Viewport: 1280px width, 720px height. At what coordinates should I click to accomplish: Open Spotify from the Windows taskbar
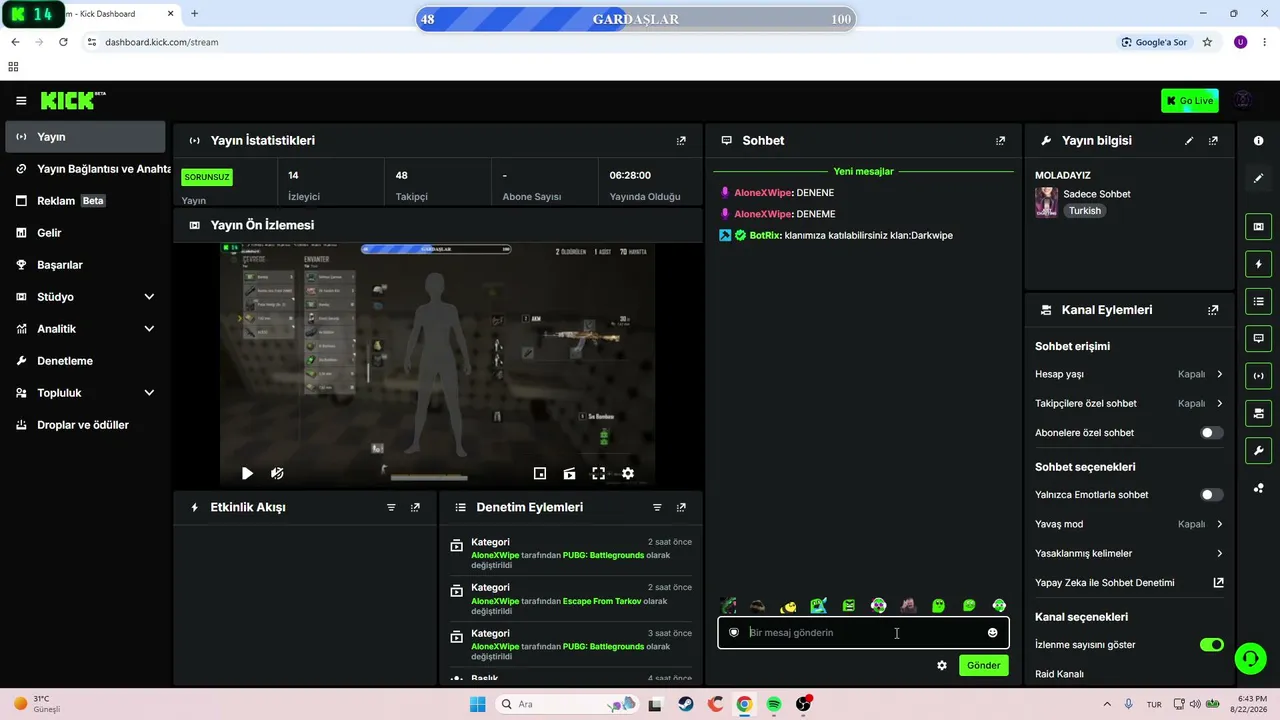point(774,704)
